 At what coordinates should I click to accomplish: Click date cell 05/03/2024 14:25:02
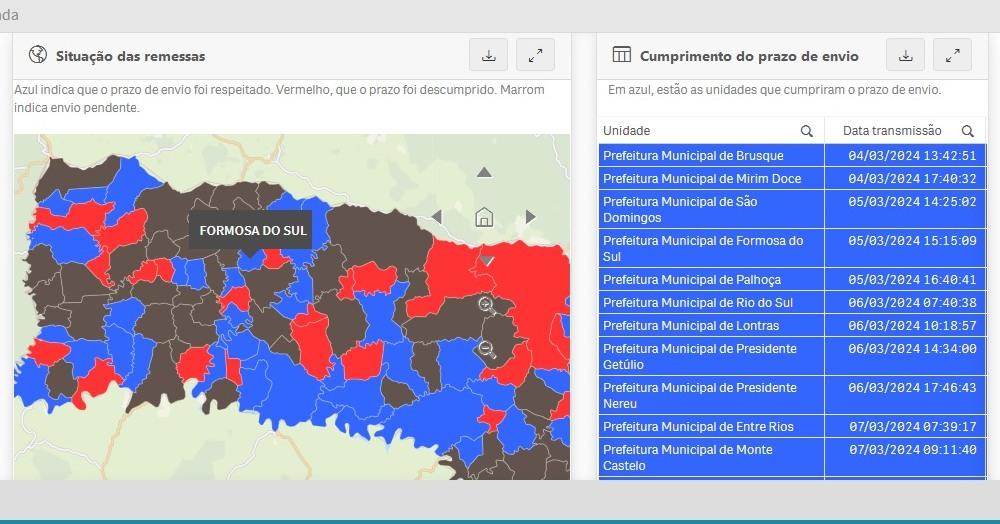[906, 209]
